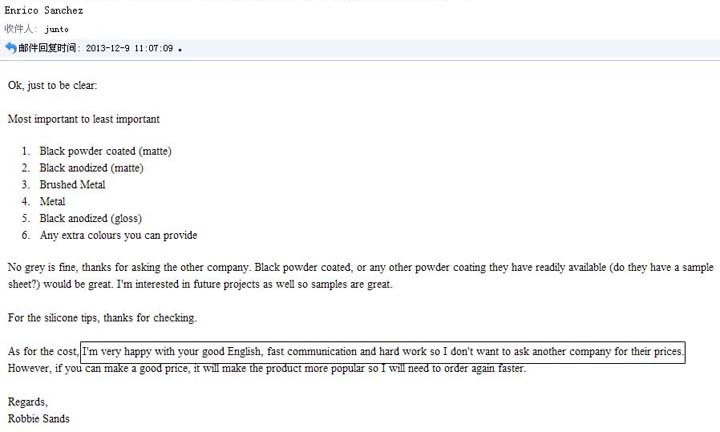Click the Regards closing line
This screenshot has height=432, width=720.
tap(28, 402)
